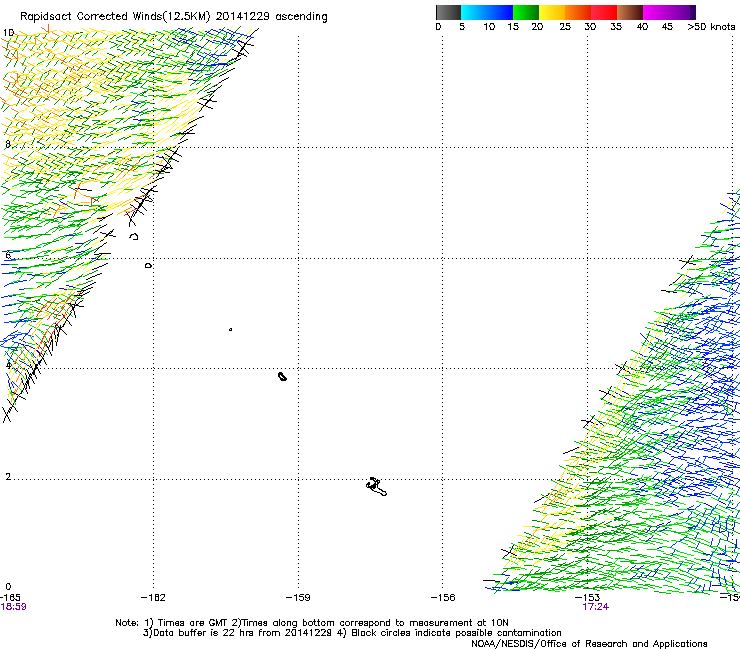Click the purple '17:24' time stamp
The image size is (740, 650).
click(x=596, y=607)
